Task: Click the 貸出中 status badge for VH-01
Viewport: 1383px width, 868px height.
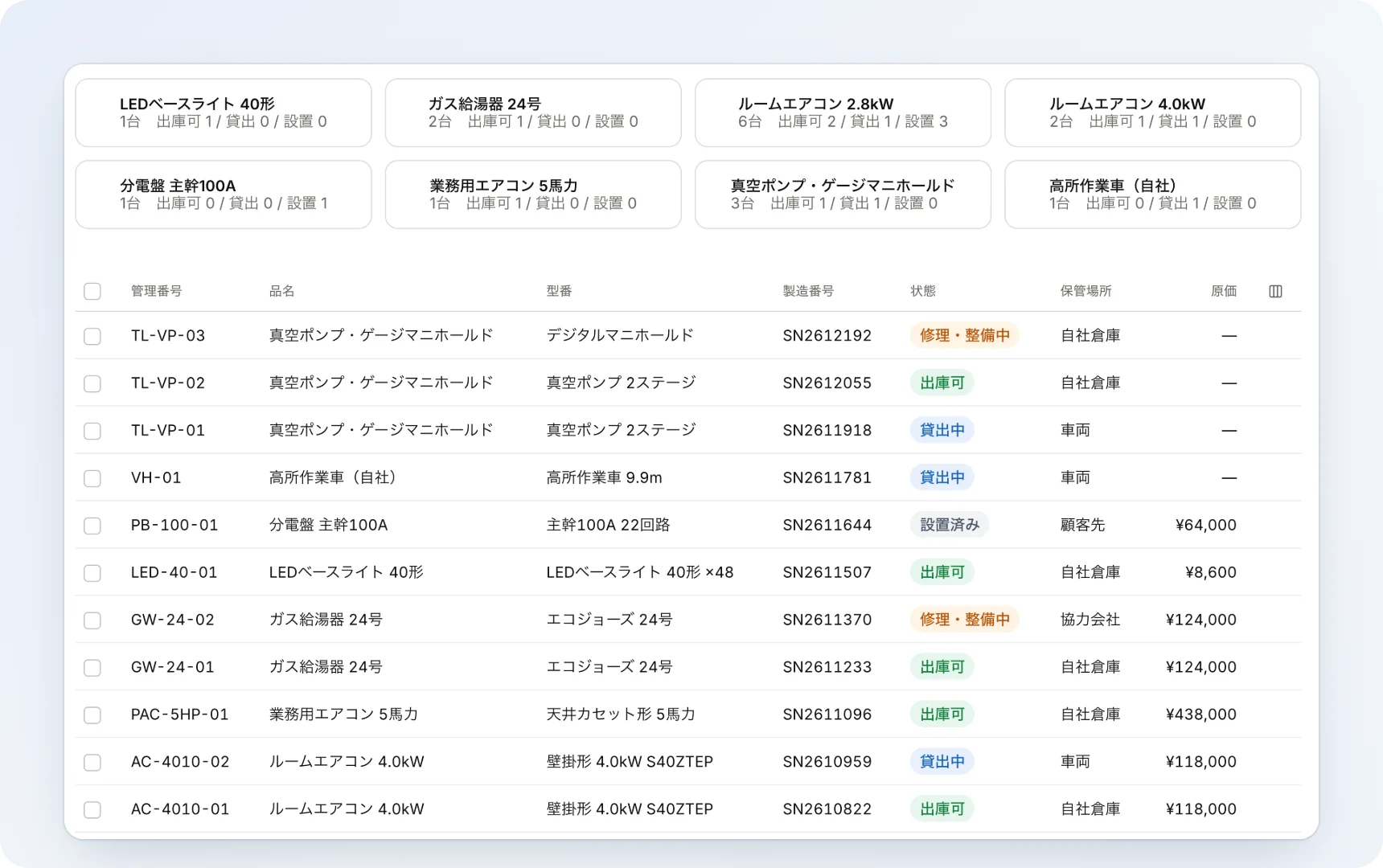Action: point(942,477)
